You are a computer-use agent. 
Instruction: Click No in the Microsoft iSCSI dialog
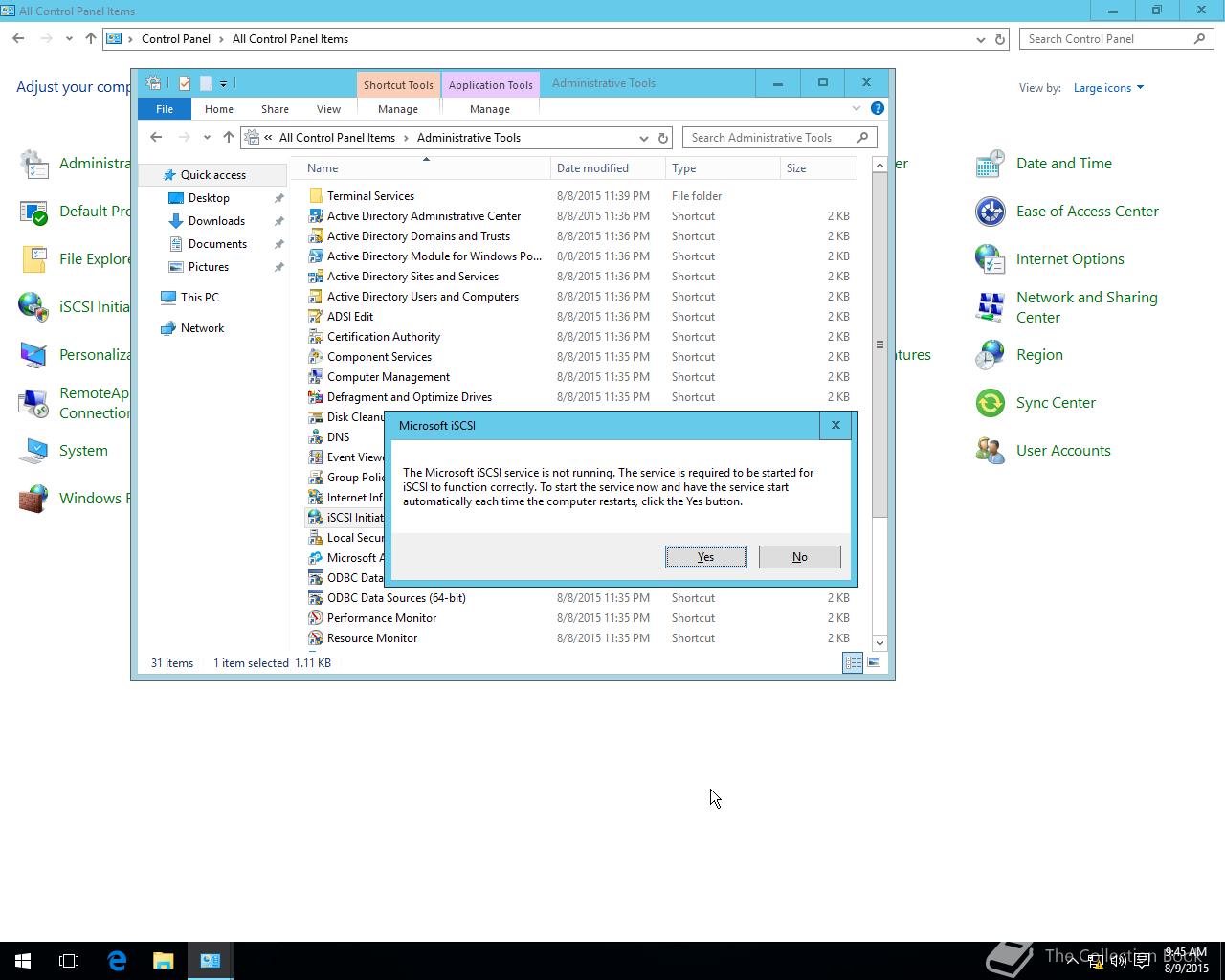[799, 557]
